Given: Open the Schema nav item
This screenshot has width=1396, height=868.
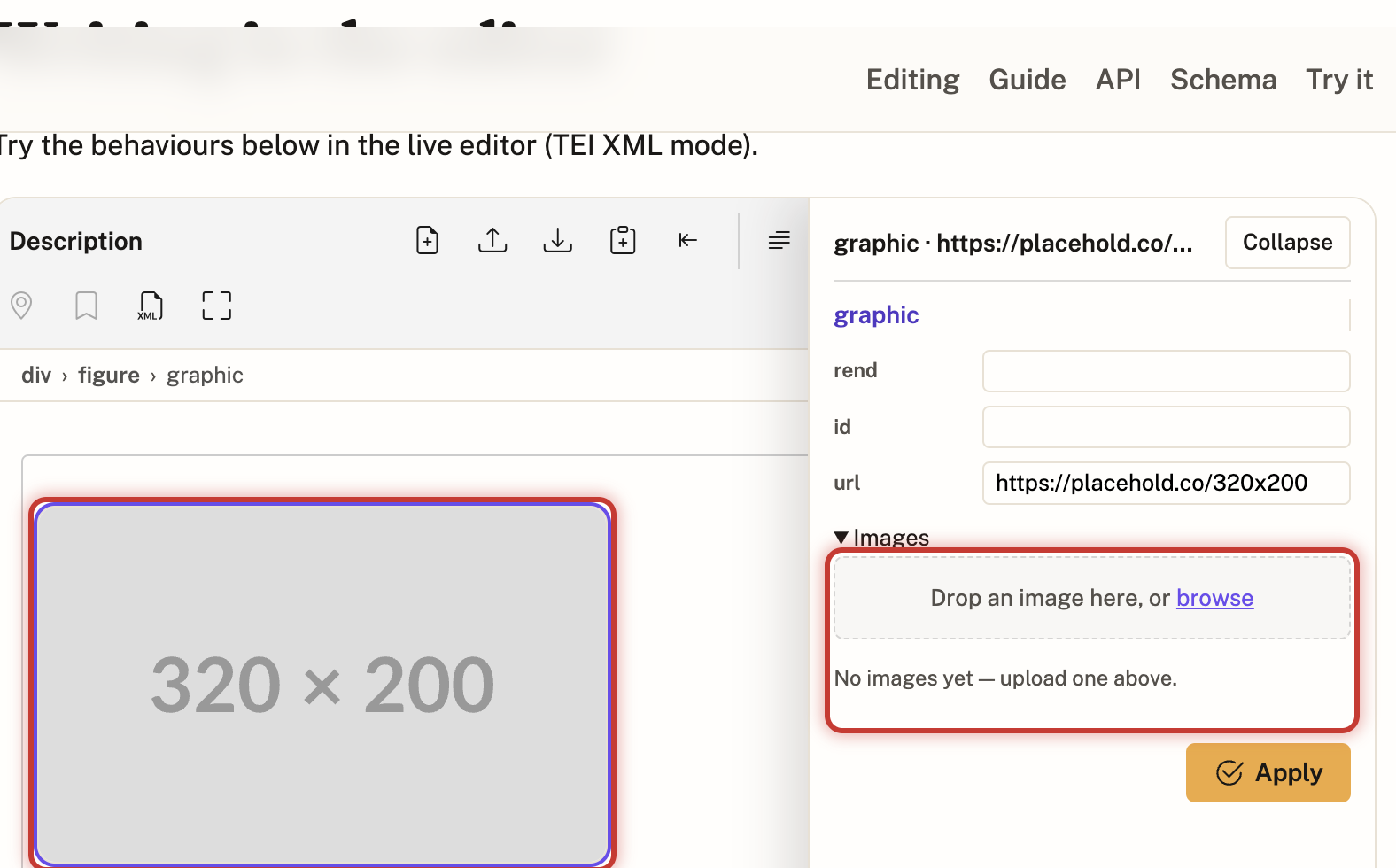Looking at the screenshot, I should click(x=1223, y=80).
